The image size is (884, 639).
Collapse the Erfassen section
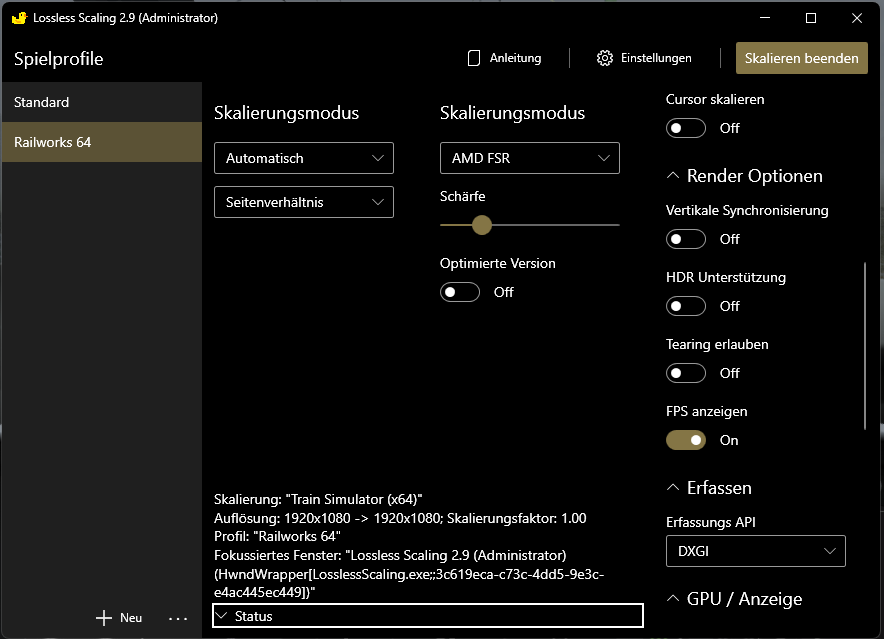[x=709, y=488]
